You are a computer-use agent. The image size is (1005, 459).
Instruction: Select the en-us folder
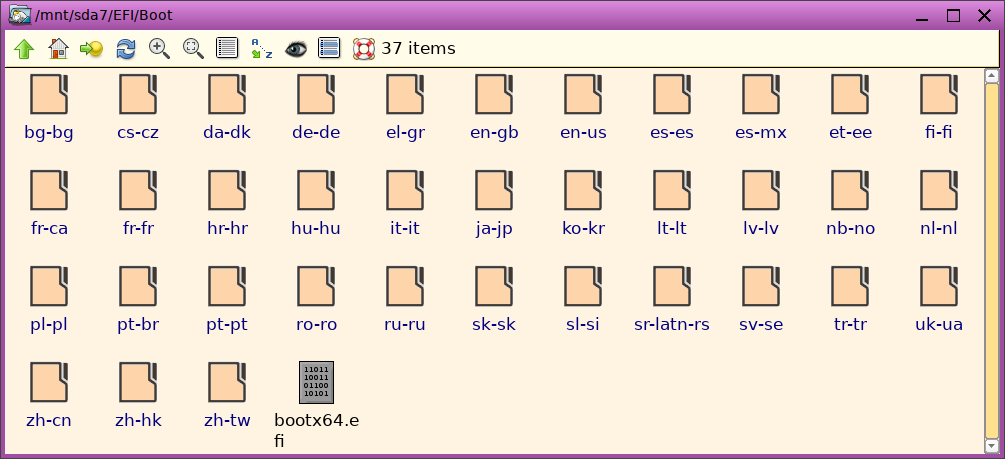[x=583, y=106]
